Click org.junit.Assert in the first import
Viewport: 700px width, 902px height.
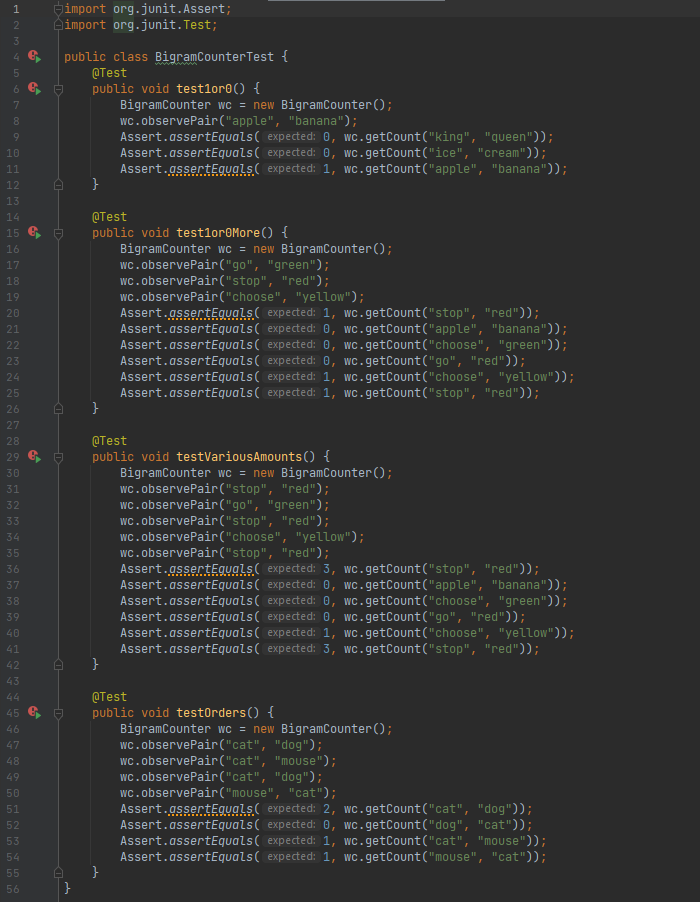[171, 9]
